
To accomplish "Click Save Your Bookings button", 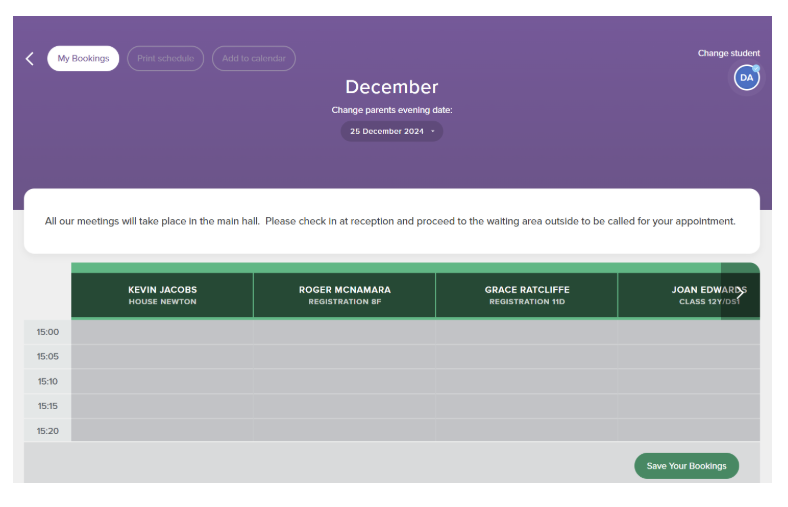I will tap(686, 466).
